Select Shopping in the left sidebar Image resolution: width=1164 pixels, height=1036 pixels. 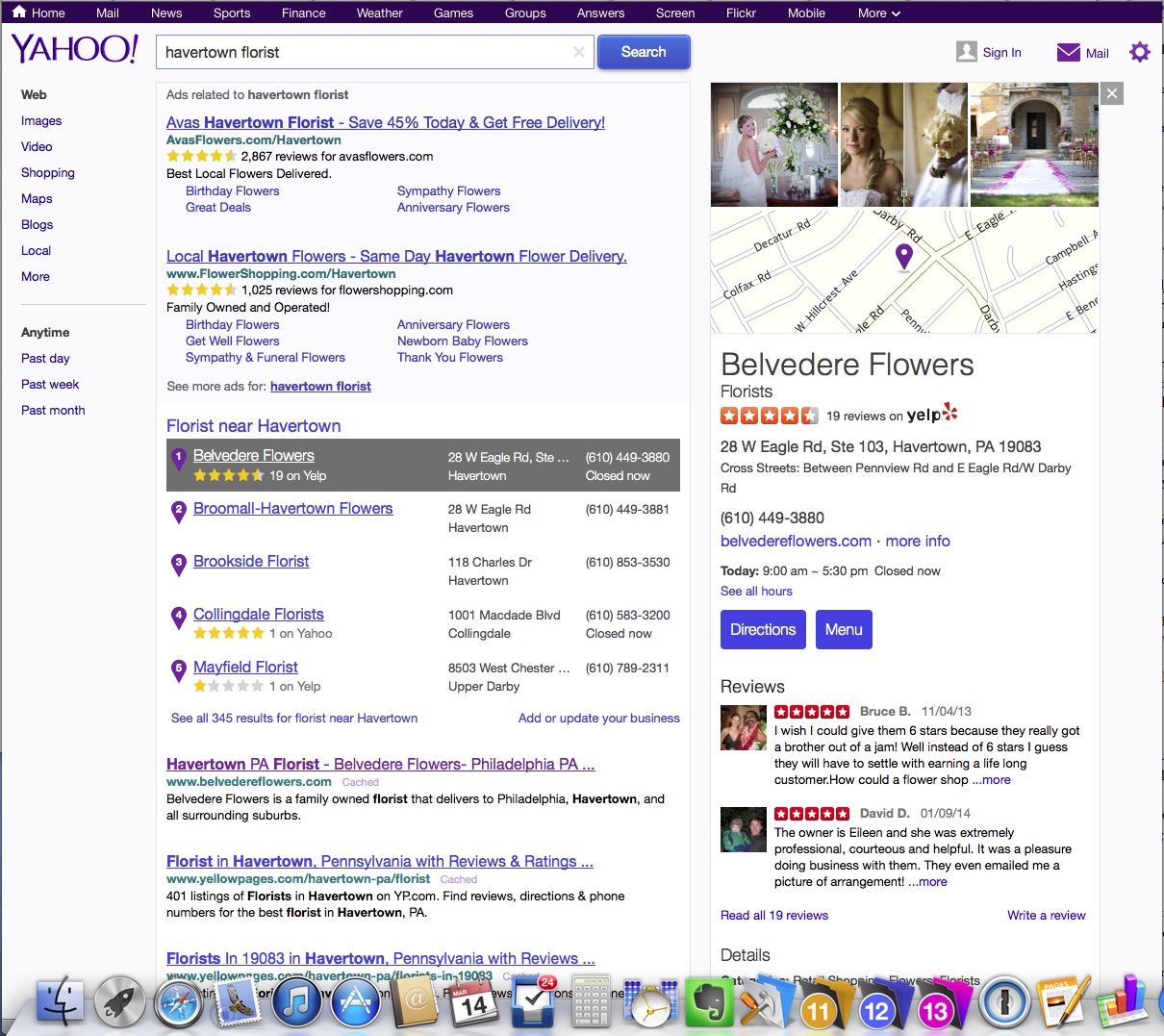(48, 172)
